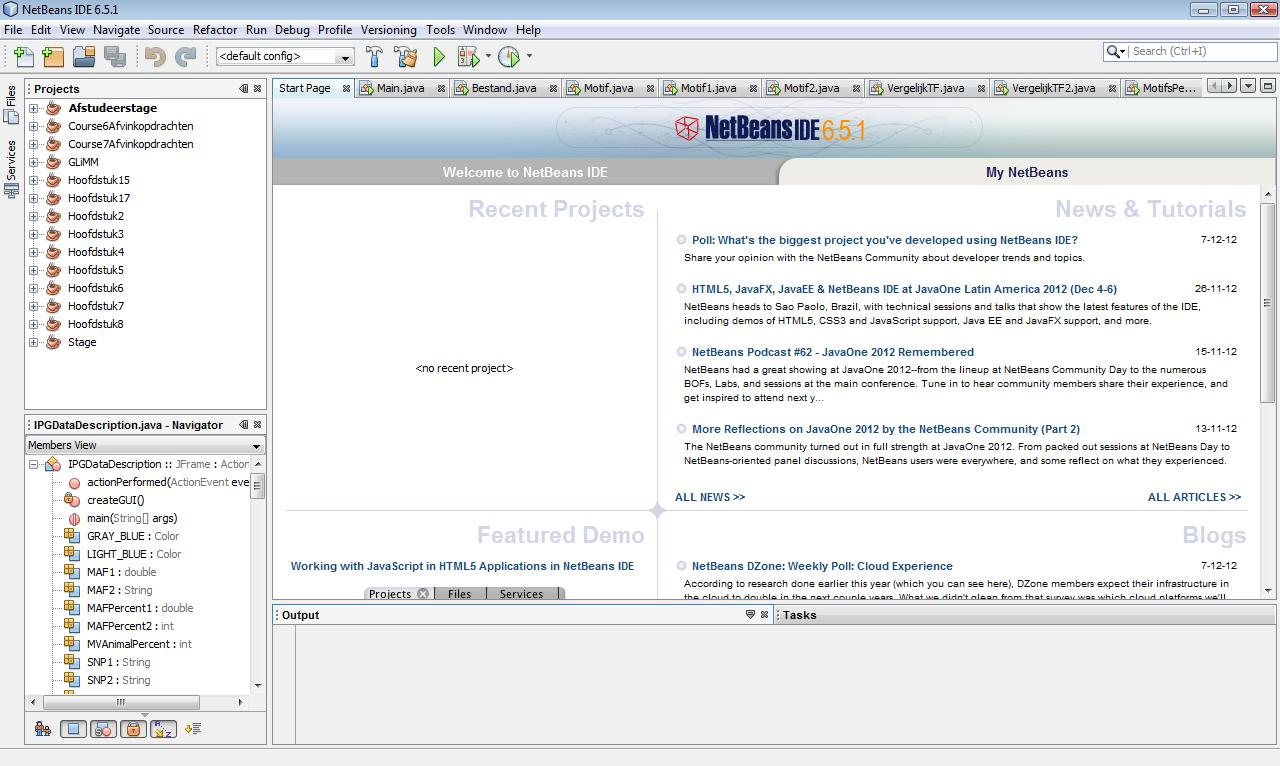Click the Start Page vertical scrollbar

(1267, 303)
